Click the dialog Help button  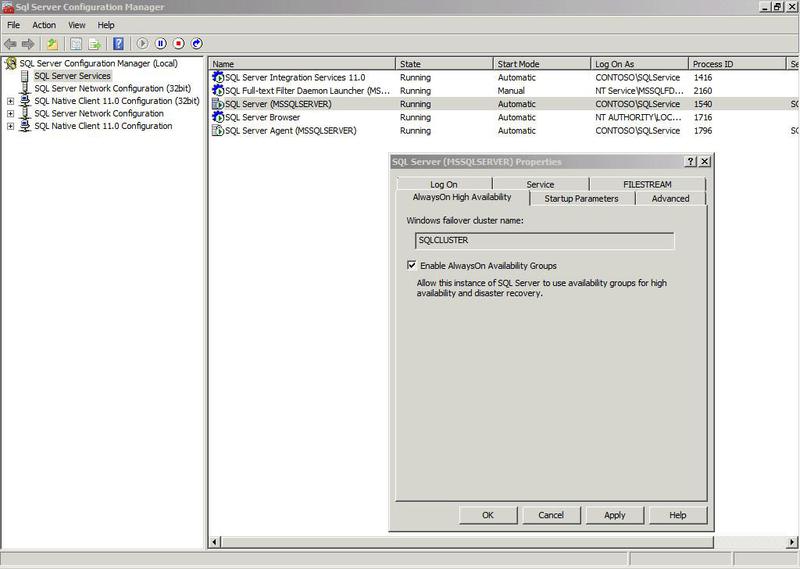tap(678, 515)
